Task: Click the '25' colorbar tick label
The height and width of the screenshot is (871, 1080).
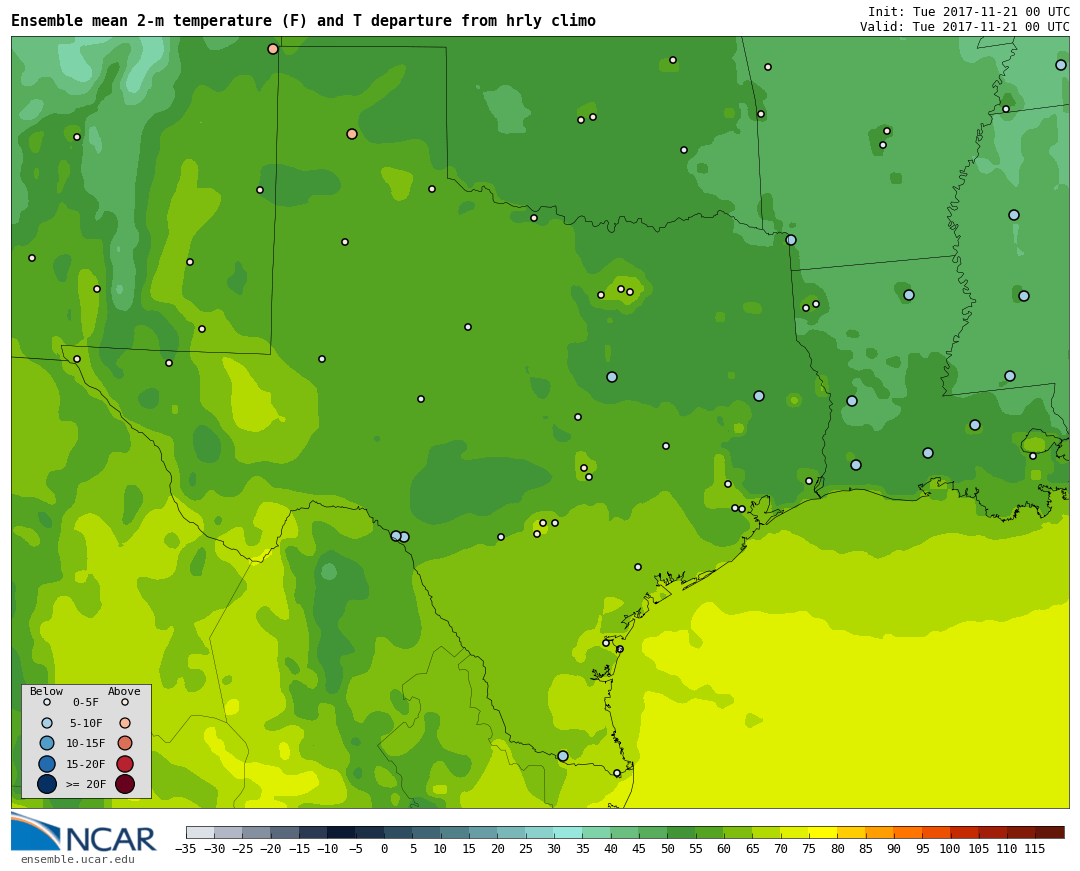Action: (526, 849)
